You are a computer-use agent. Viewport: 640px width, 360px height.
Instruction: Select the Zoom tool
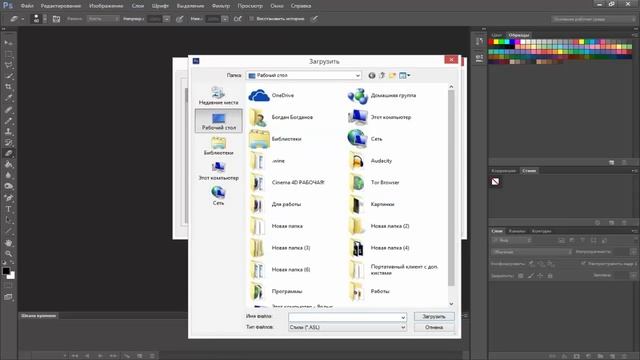coord(8,254)
